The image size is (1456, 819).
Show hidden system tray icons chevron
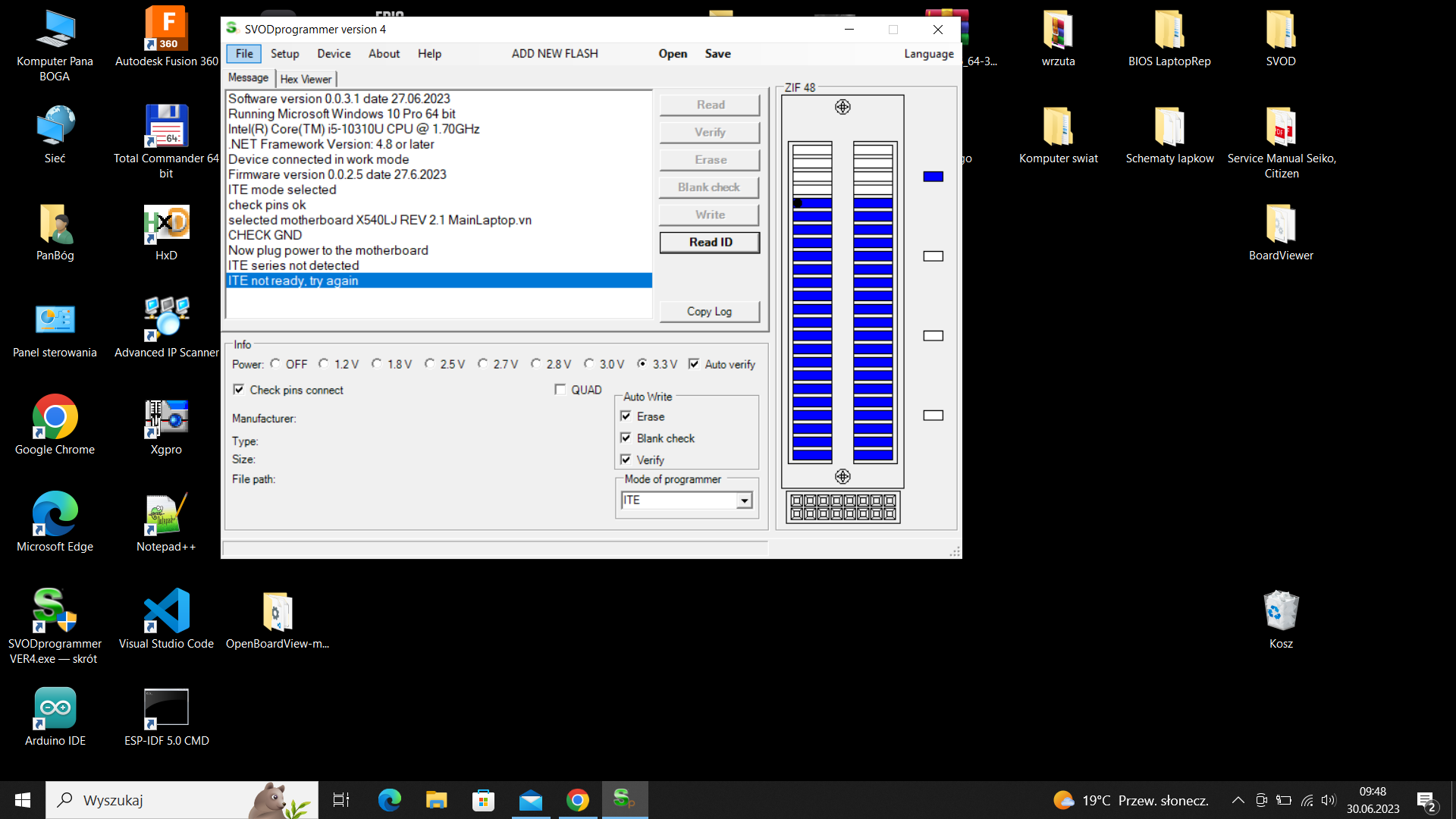[x=1238, y=800]
